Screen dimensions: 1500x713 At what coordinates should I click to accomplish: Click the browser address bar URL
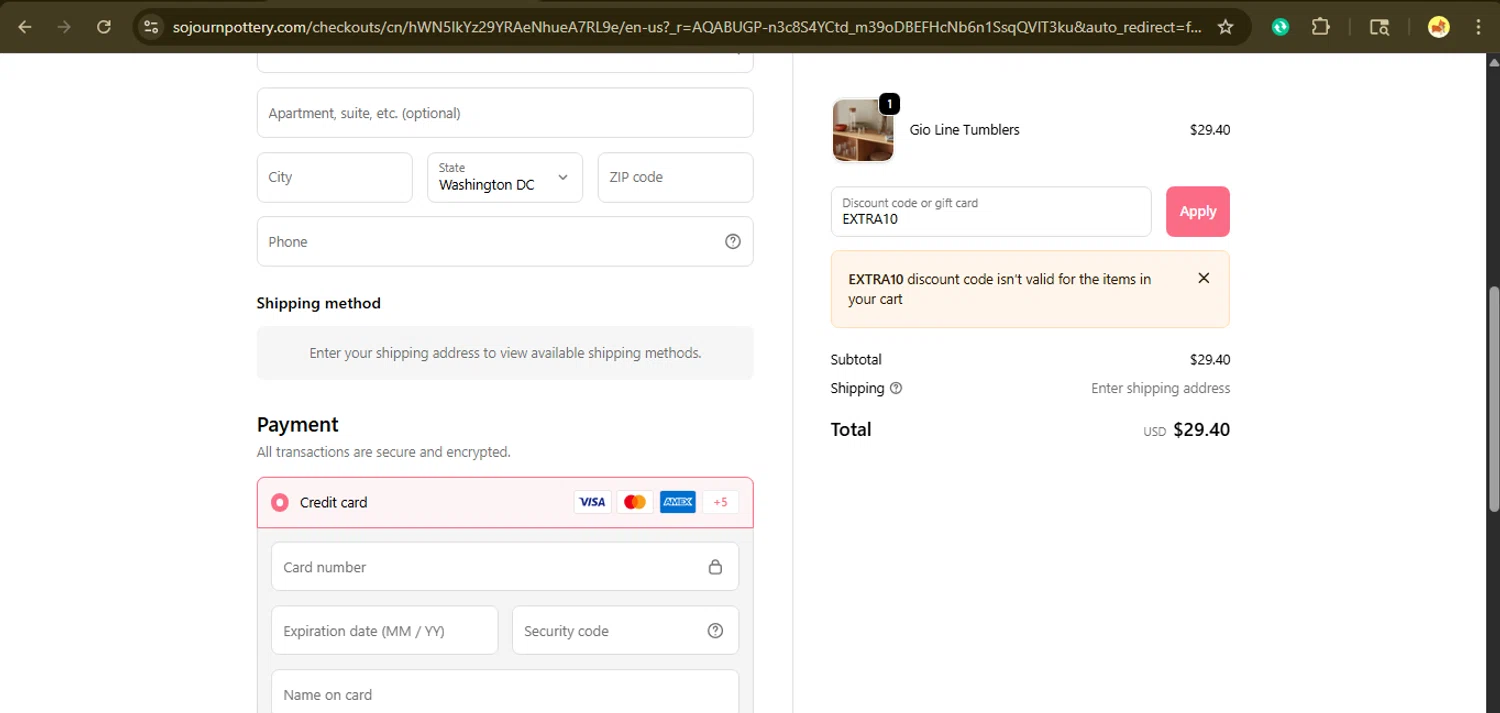click(x=687, y=27)
